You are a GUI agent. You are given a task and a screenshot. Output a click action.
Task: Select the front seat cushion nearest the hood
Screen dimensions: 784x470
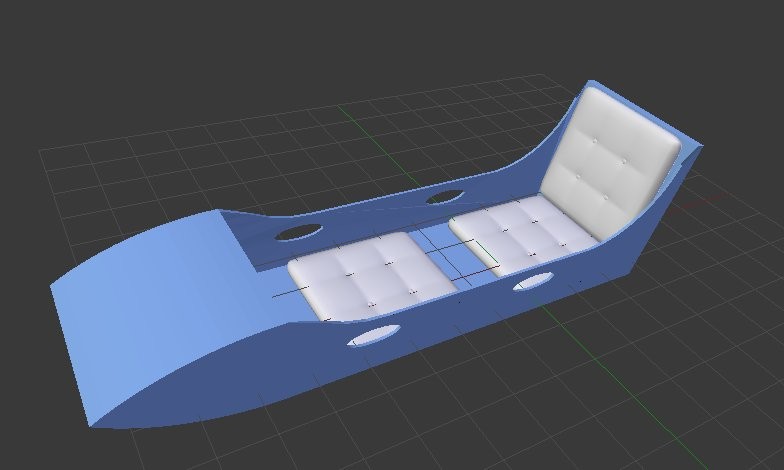point(370,276)
